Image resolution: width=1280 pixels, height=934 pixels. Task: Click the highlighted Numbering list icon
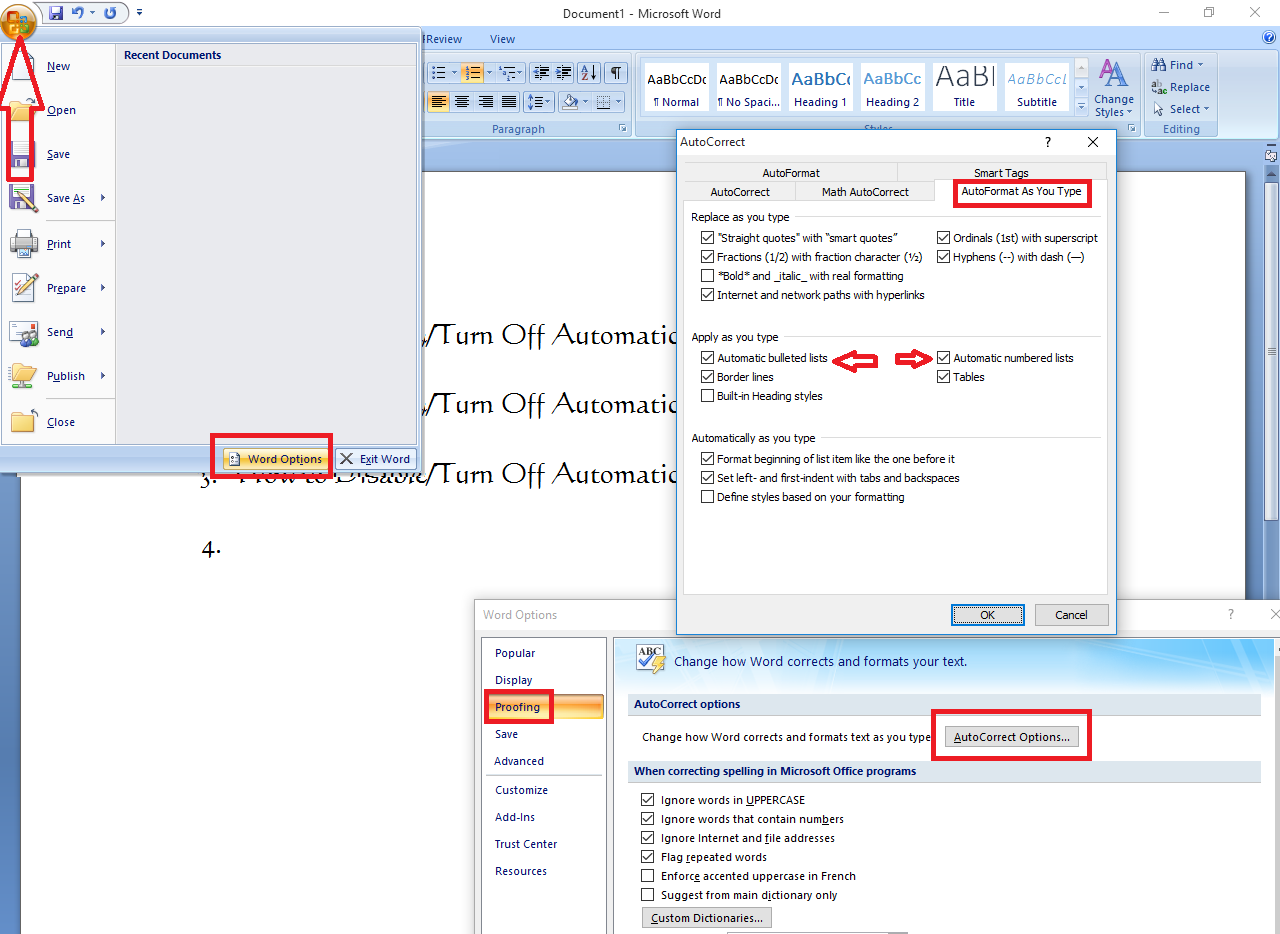tap(473, 72)
